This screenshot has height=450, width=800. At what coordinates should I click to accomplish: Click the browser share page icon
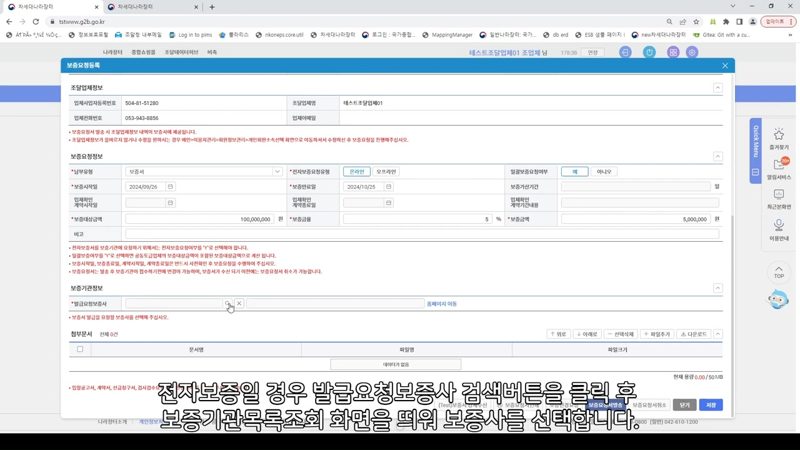(683, 21)
